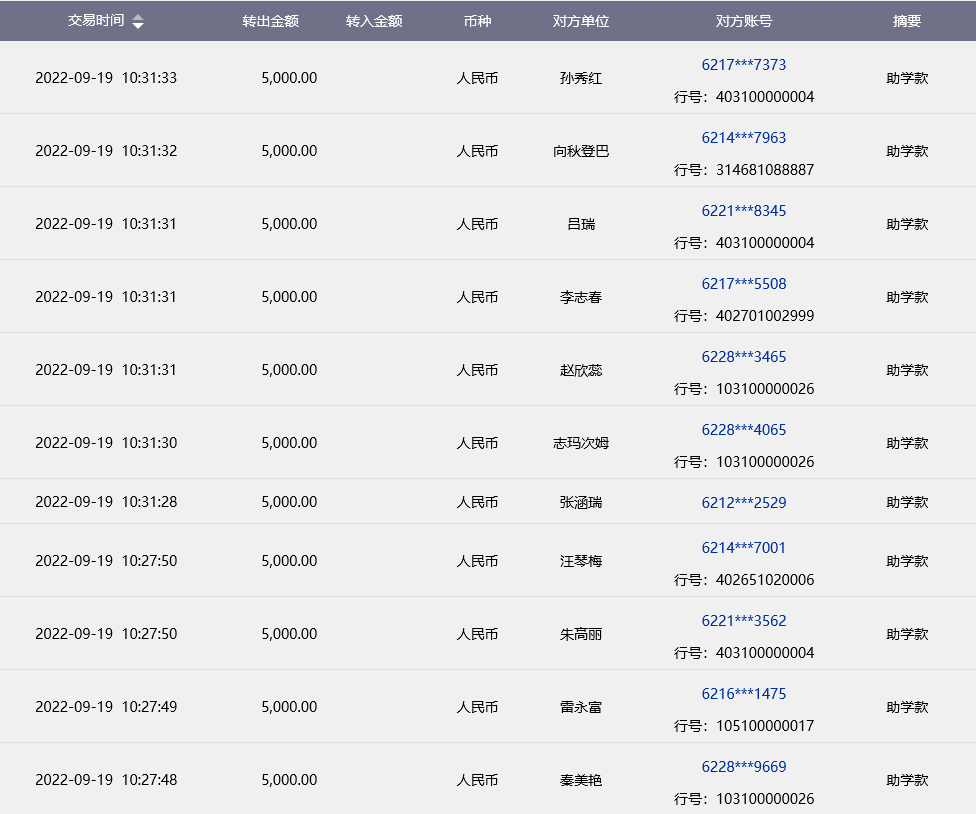Open account link 6216***1475
Viewport: 976px width, 814px height.
(x=743, y=694)
